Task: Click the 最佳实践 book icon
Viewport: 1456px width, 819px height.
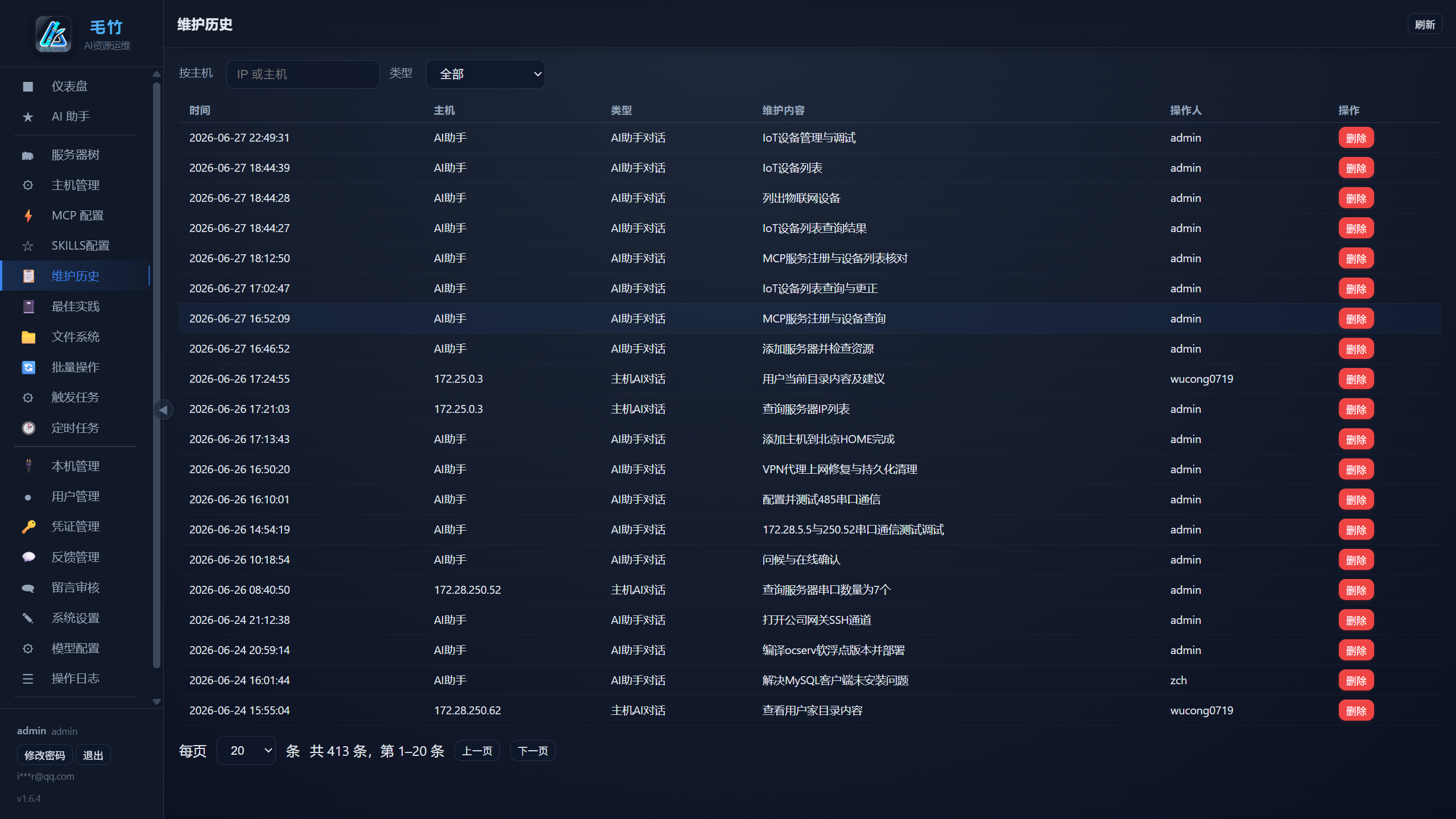Action: coord(28,307)
